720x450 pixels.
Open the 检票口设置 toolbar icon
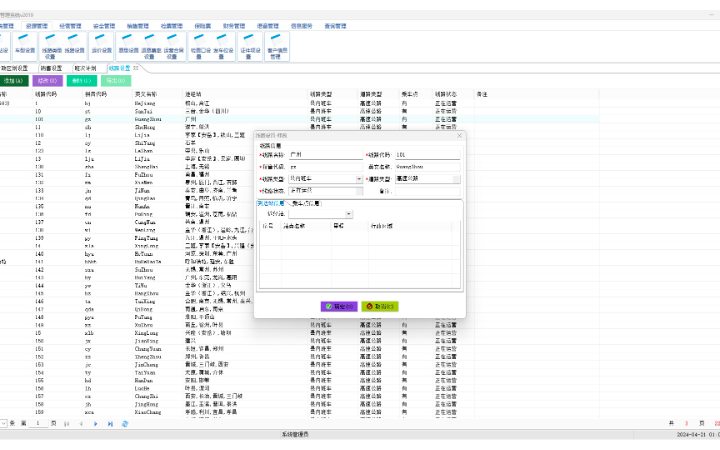pos(200,46)
